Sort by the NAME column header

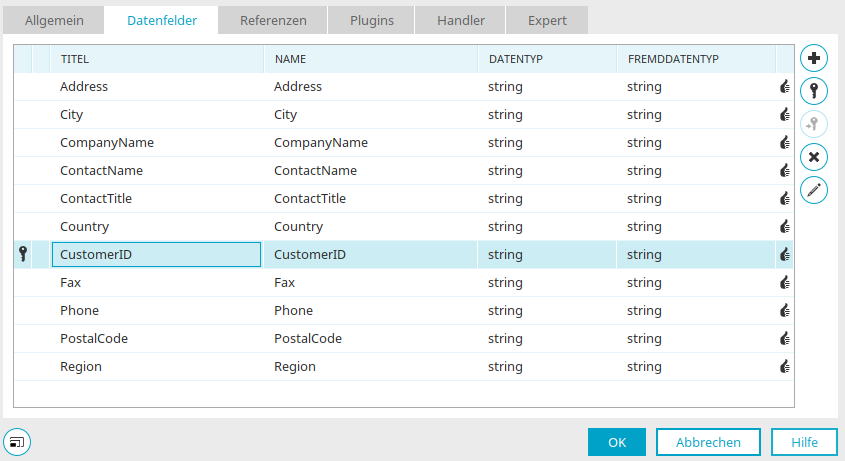click(371, 59)
